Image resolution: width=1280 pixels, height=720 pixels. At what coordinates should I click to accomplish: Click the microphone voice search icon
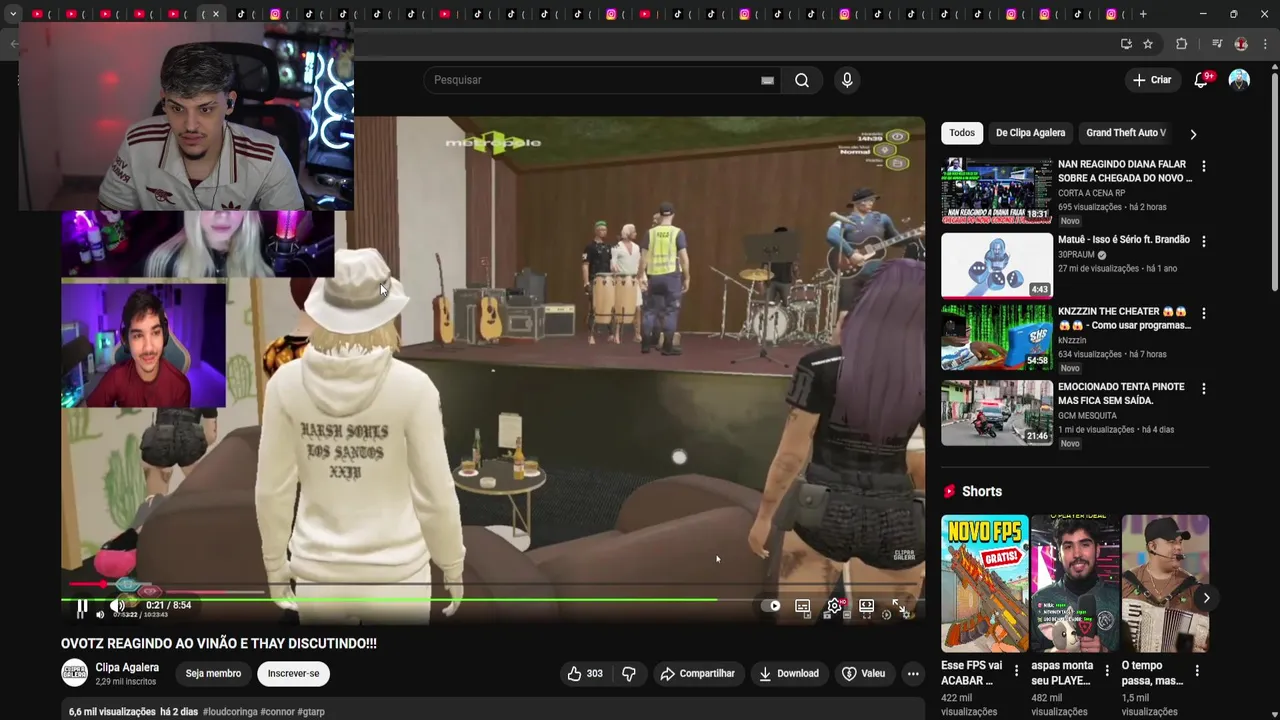[x=847, y=80]
